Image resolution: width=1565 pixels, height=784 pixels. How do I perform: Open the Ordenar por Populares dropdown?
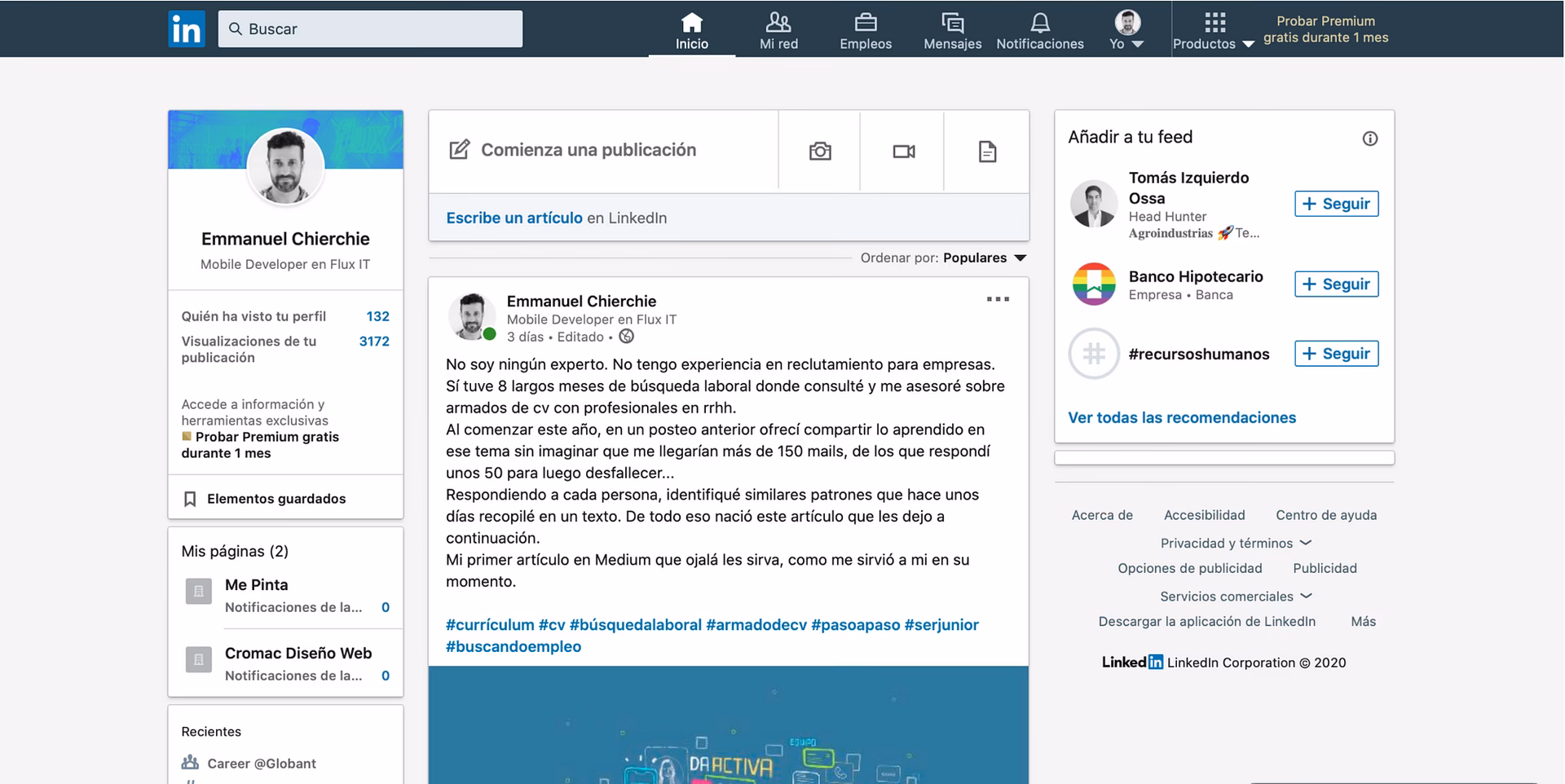tap(985, 258)
